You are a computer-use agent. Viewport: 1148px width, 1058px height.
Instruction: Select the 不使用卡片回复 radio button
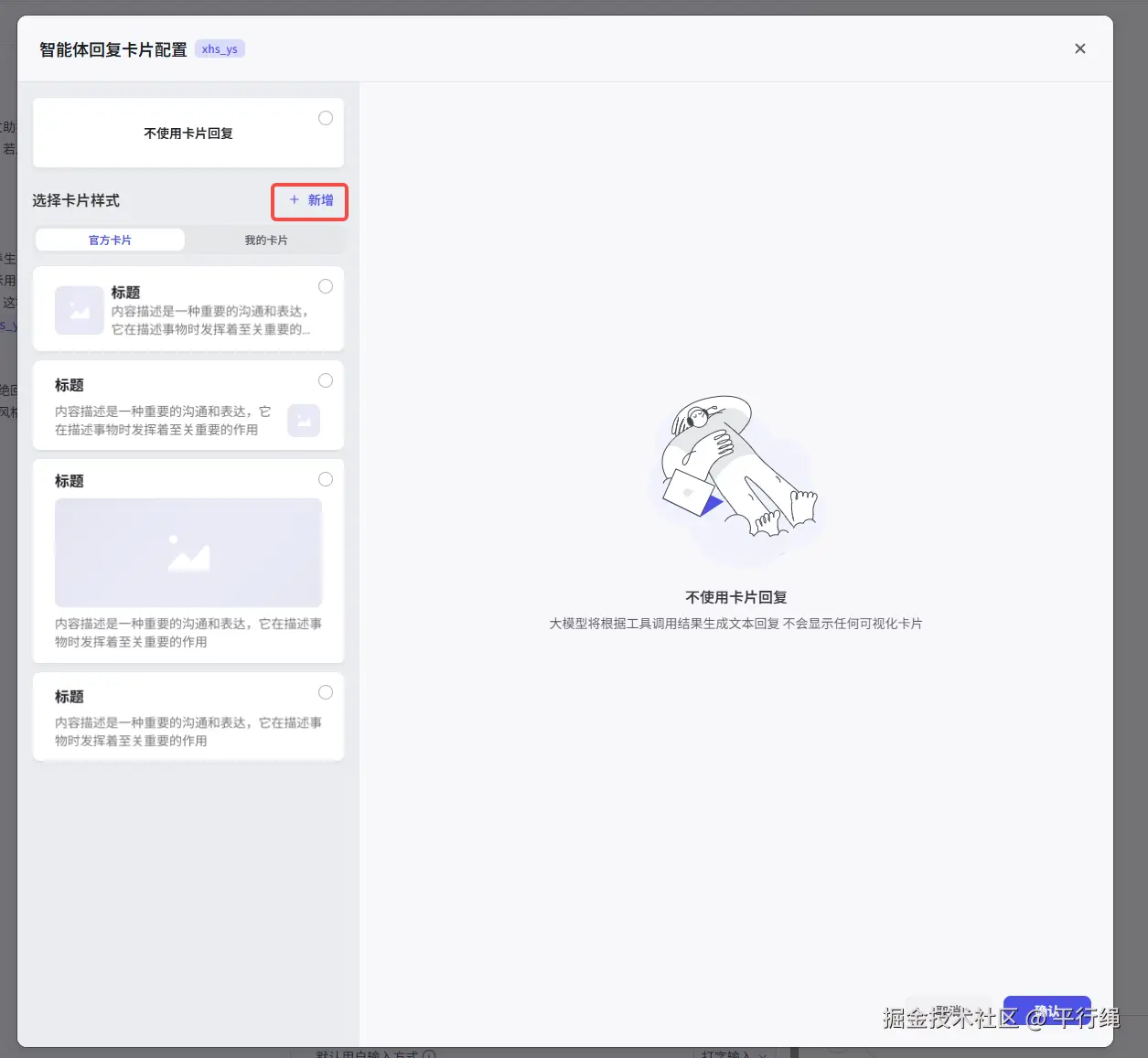click(x=325, y=118)
